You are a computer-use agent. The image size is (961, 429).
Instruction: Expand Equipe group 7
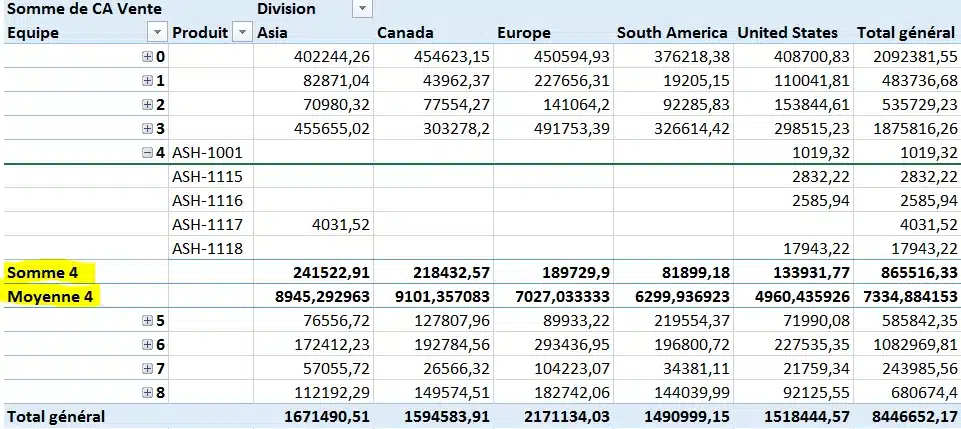[x=147, y=368]
